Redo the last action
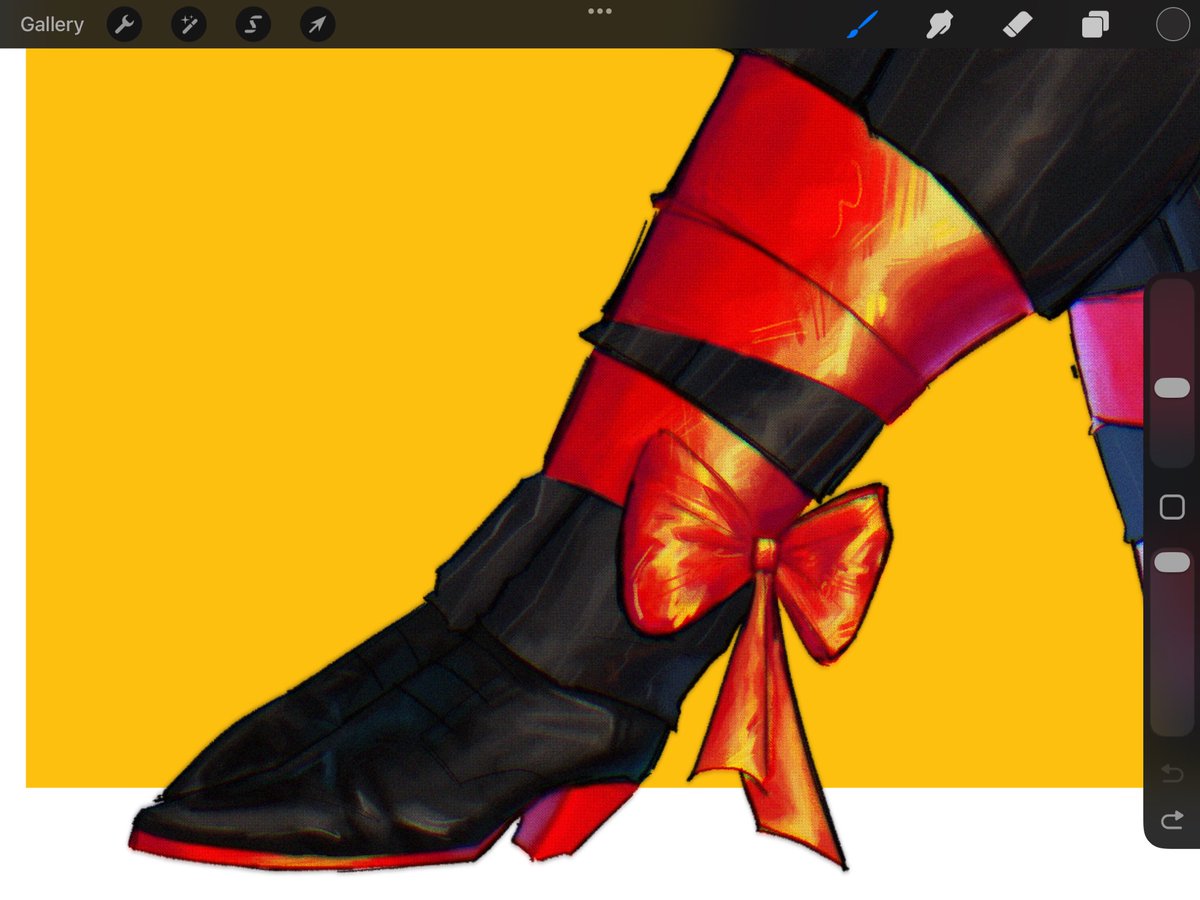 click(x=1172, y=821)
